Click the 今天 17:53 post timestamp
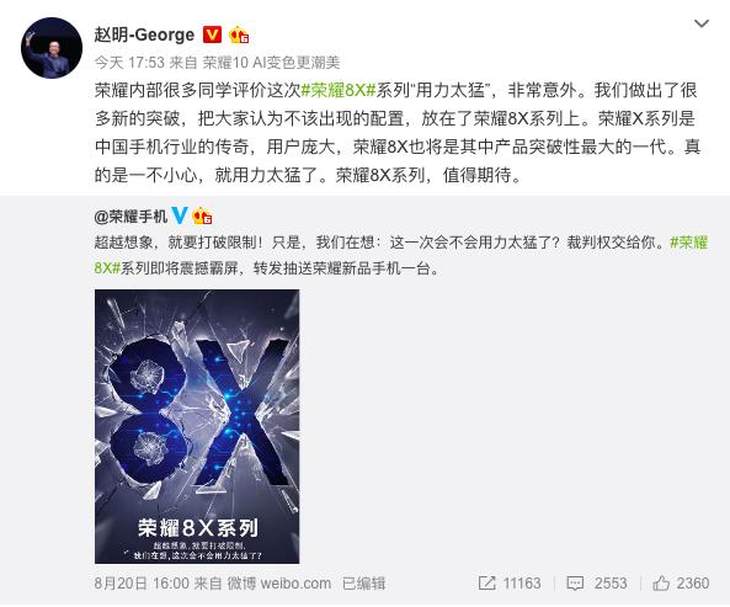The height and width of the screenshot is (607, 730). (129, 62)
